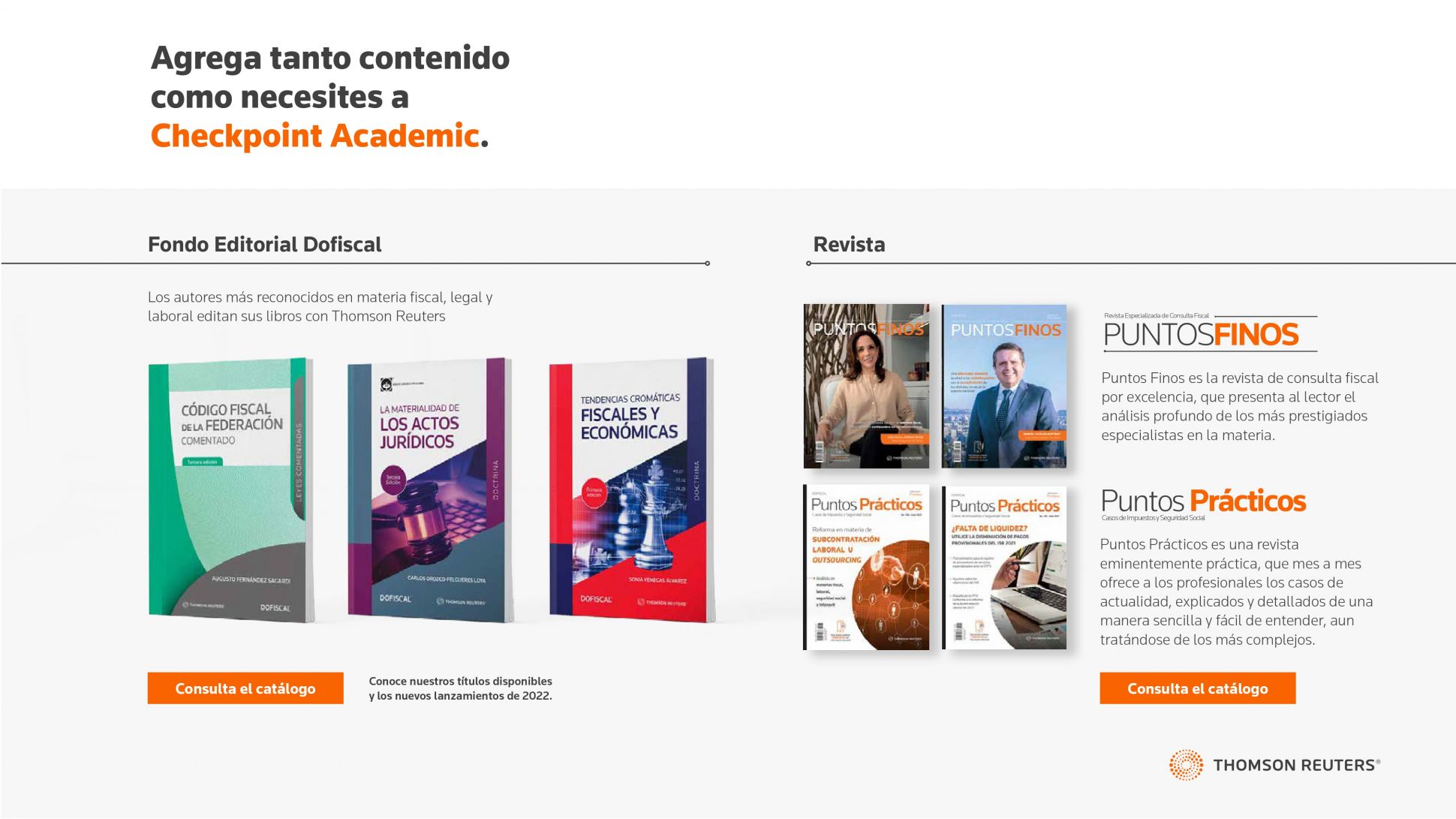Click Consulta el catálogo under Dofiscal books

click(245, 688)
